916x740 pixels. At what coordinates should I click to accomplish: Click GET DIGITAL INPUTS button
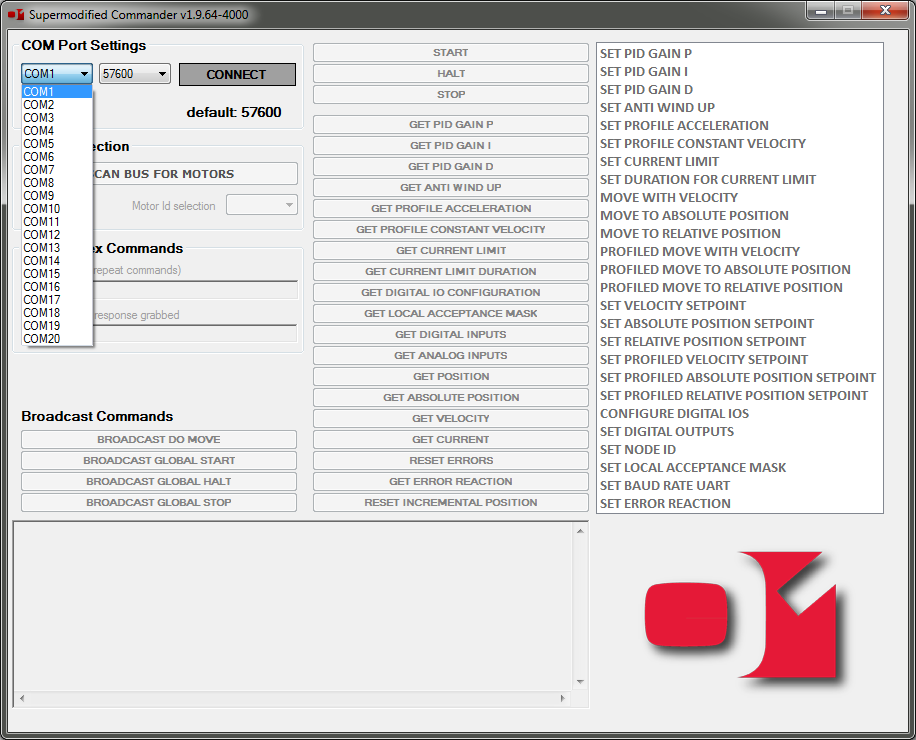[x=450, y=335]
